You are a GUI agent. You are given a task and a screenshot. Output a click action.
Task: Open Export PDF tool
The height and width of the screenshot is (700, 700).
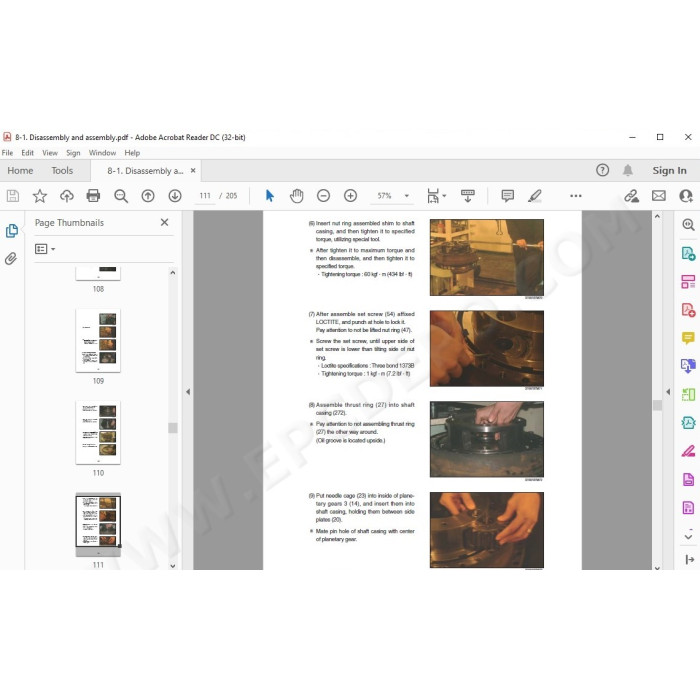click(x=688, y=253)
